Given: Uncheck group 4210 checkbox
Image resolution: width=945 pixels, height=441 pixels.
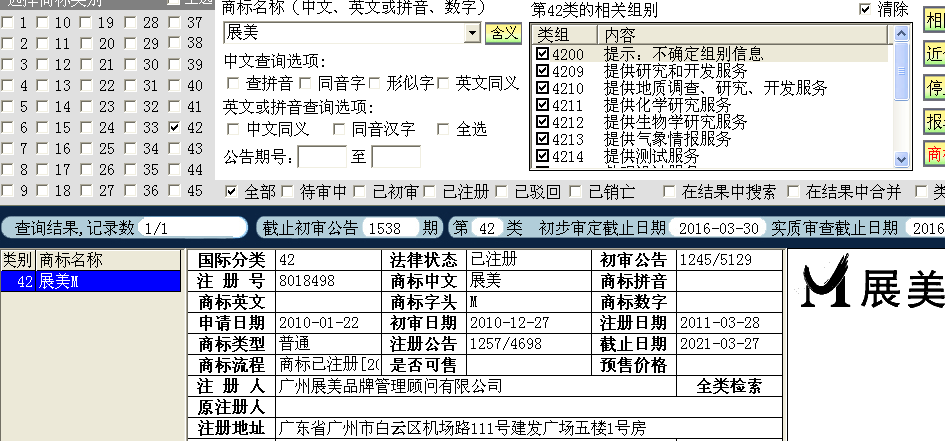Looking at the screenshot, I should click(x=542, y=89).
